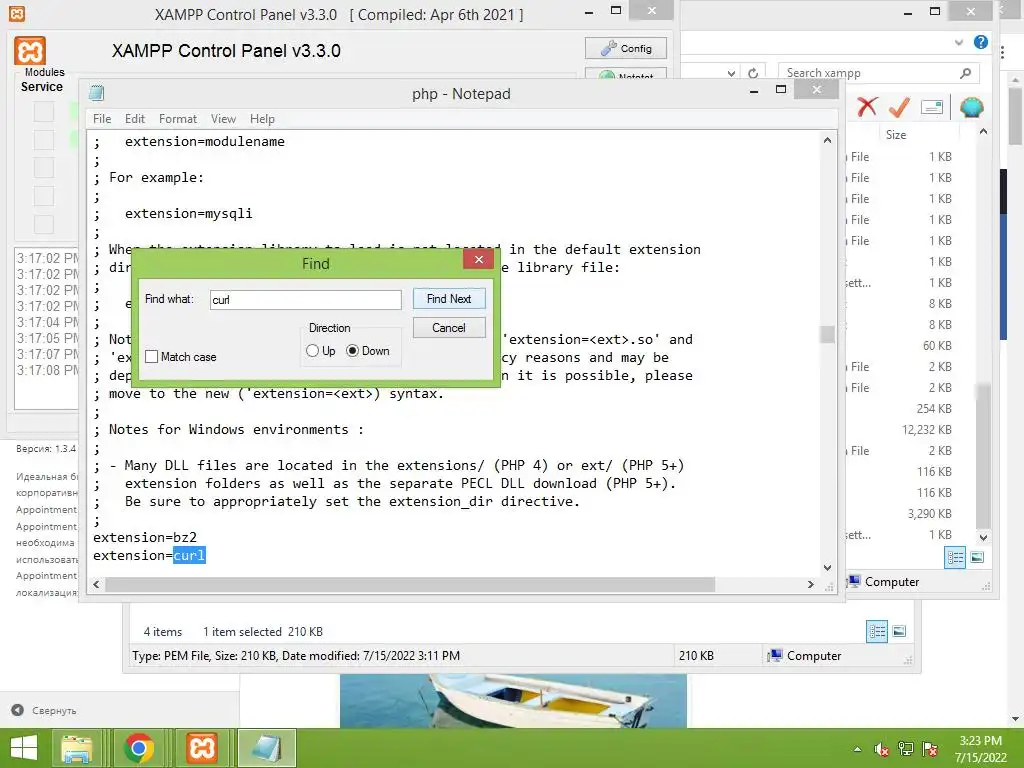Select the Down direction radio button
The image size is (1024, 768).
tap(352, 351)
